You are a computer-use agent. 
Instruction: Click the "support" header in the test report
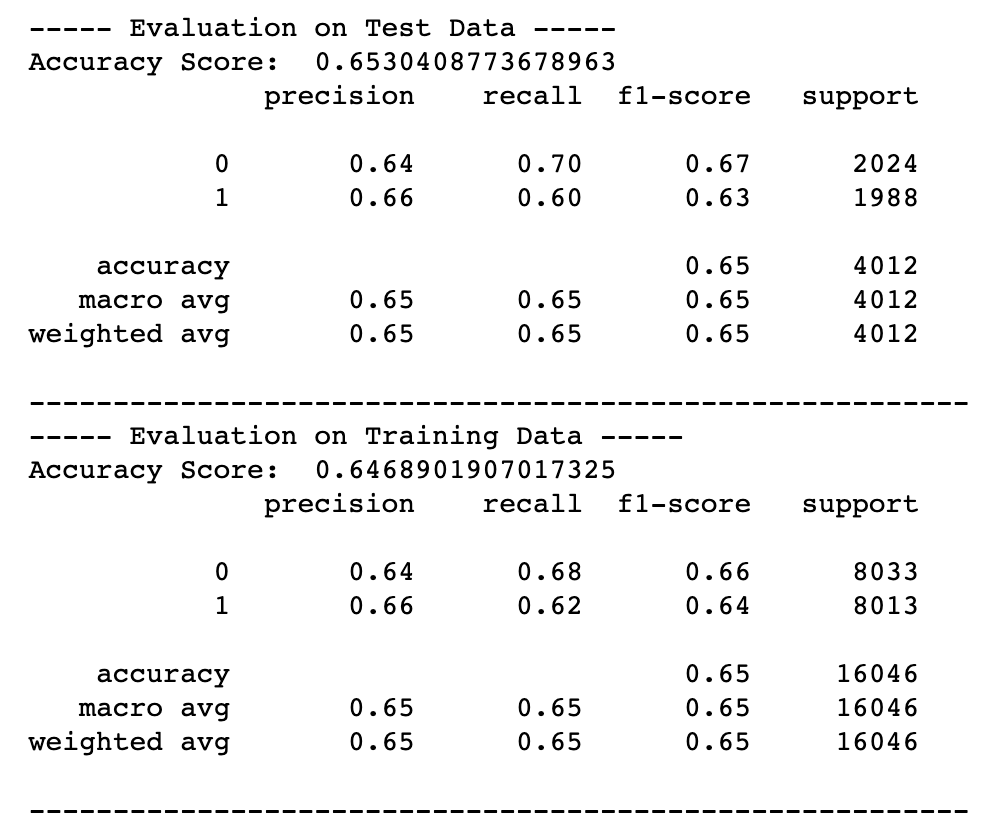[860, 97]
